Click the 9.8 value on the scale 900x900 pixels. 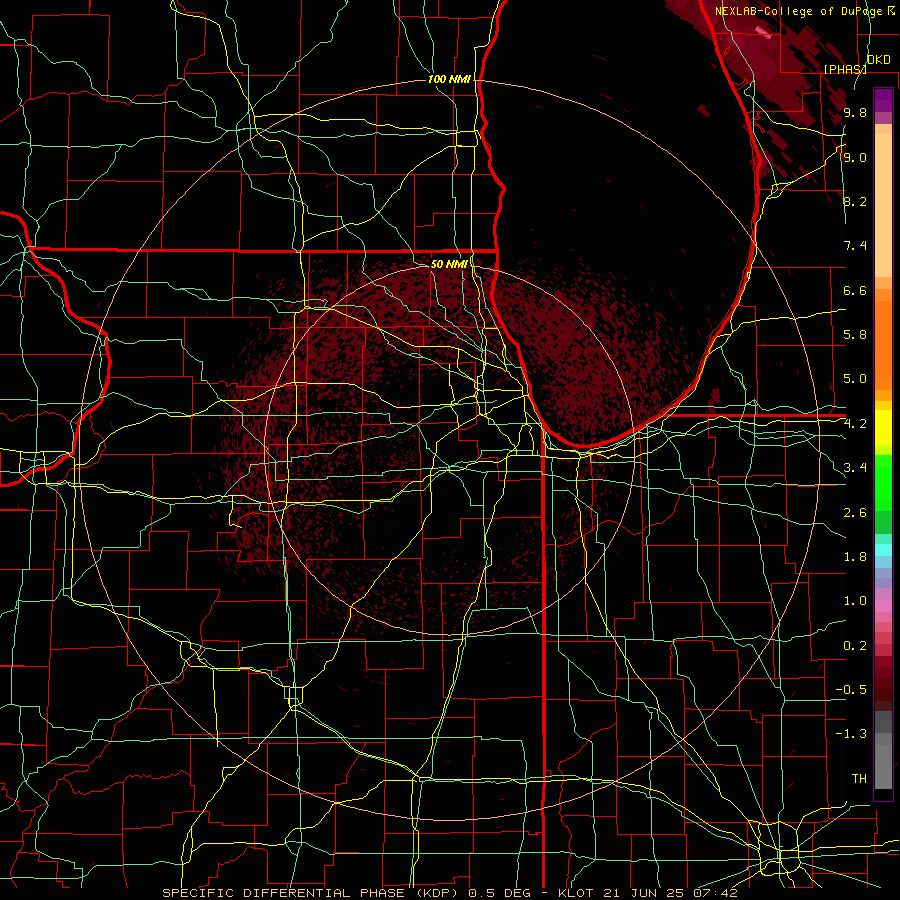(x=855, y=112)
